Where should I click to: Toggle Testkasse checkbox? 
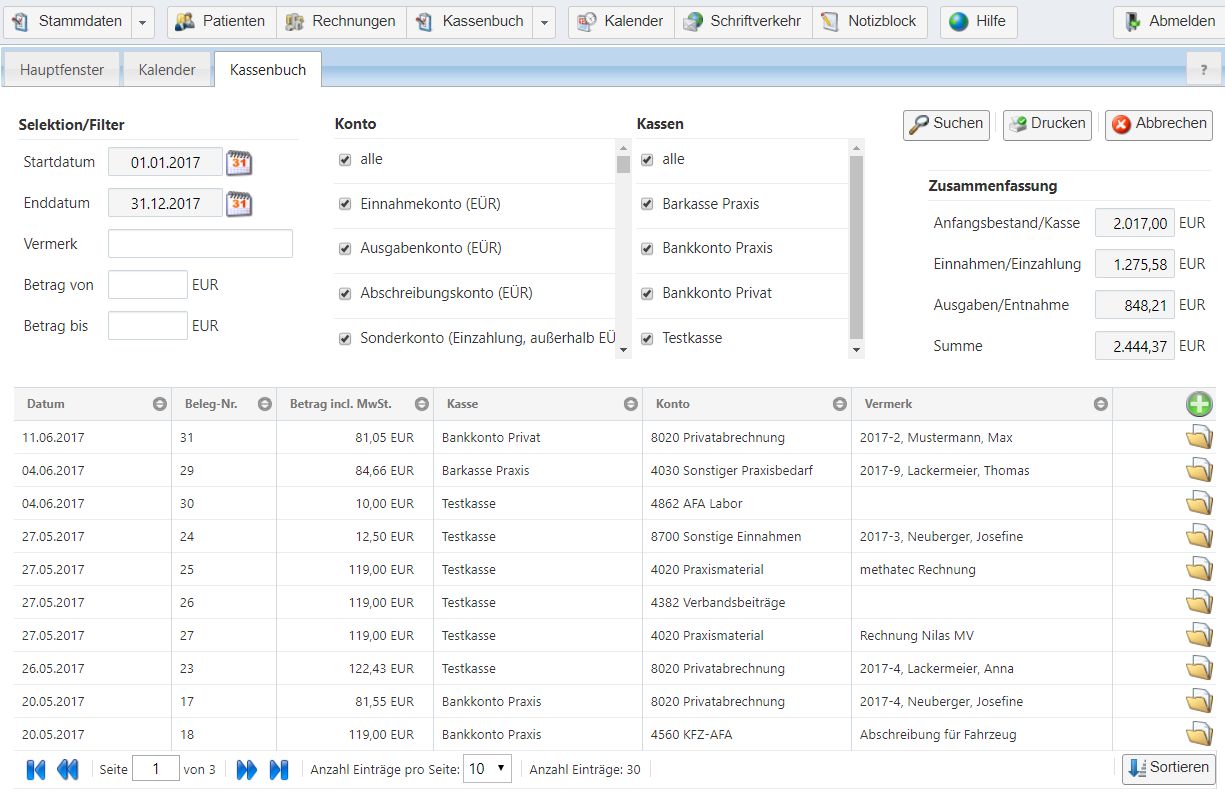pyautogui.click(x=647, y=339)
